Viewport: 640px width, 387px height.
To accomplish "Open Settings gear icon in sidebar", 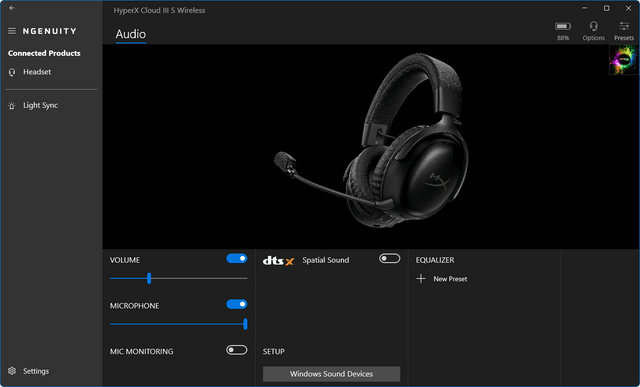I will coord(12,371).
